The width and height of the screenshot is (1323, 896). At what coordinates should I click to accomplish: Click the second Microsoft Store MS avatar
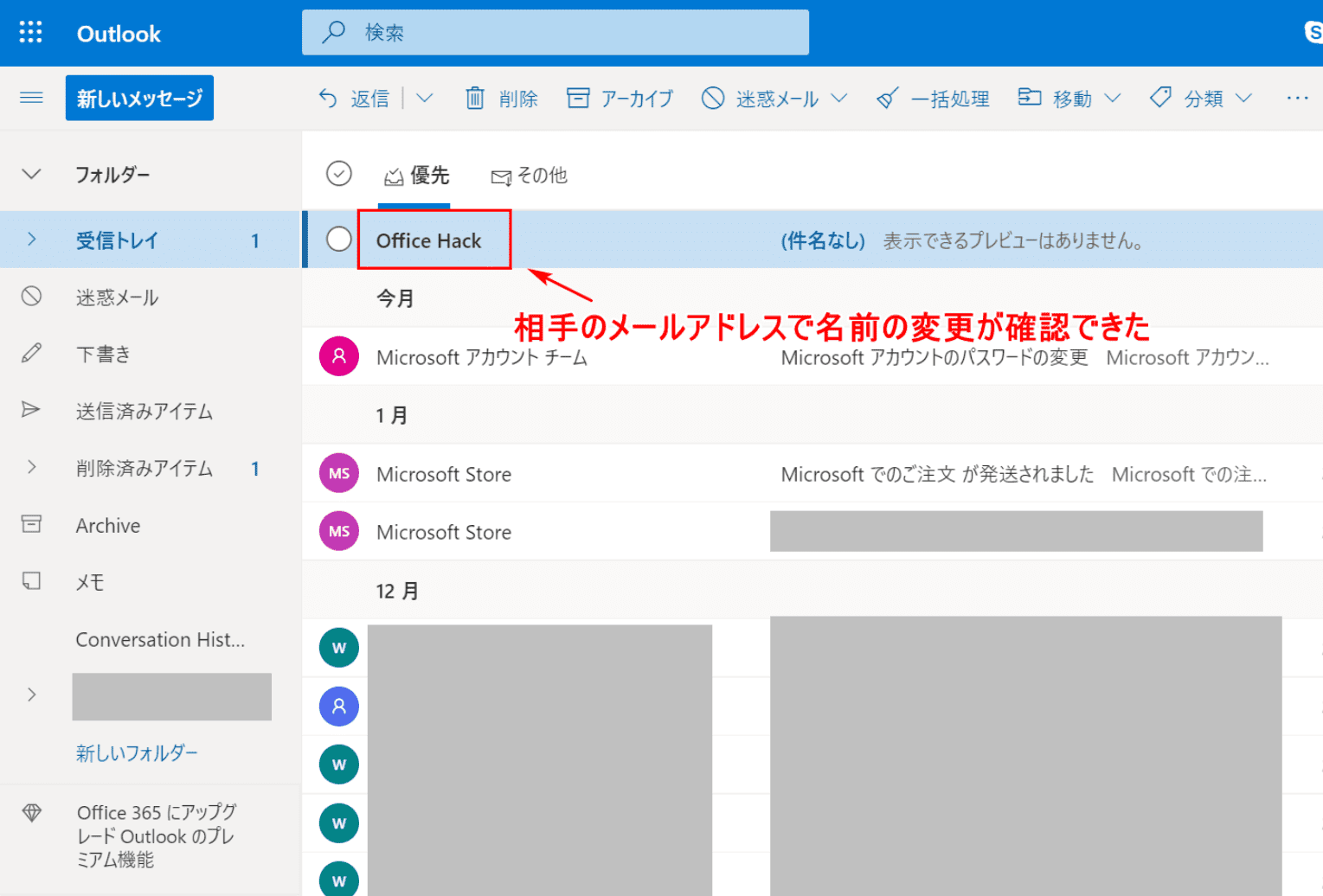coord(339,531)
